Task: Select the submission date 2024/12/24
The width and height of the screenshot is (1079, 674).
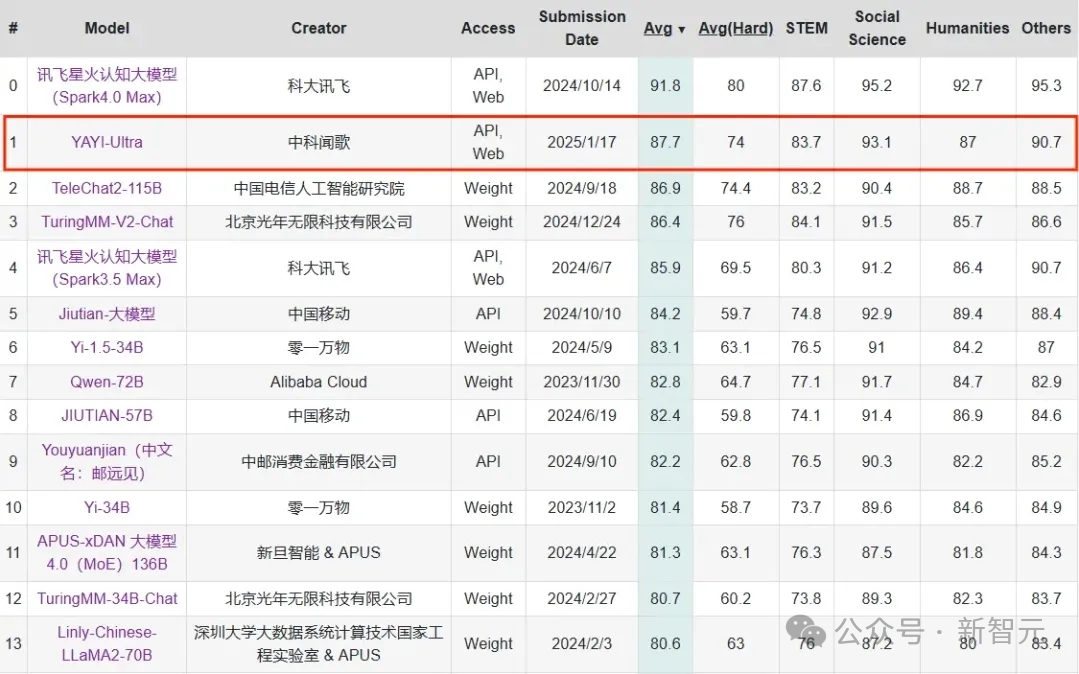Action: point(582,222)
